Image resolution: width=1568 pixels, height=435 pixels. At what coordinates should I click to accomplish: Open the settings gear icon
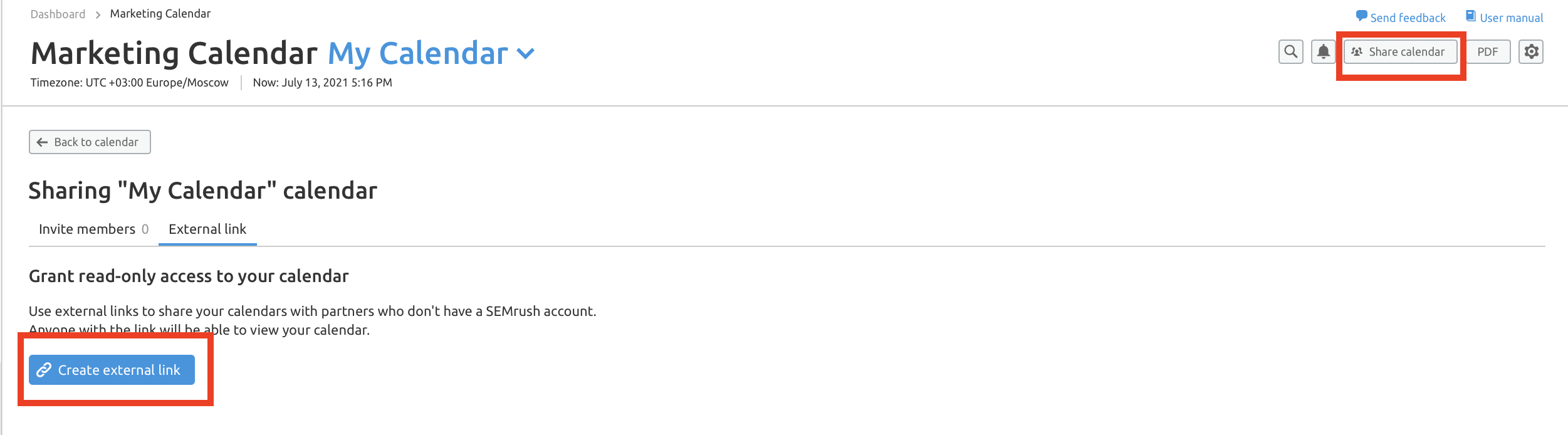[1530, 52]
